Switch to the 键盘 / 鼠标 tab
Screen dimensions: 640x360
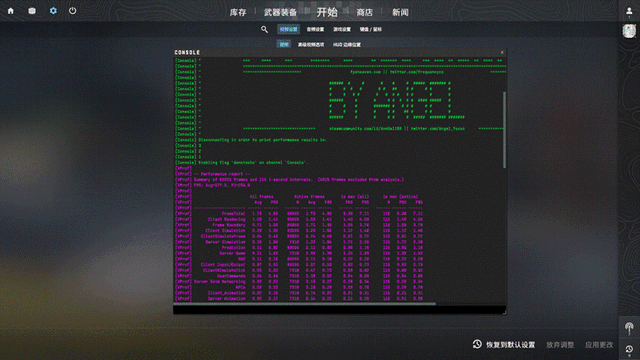pos(371,29)
